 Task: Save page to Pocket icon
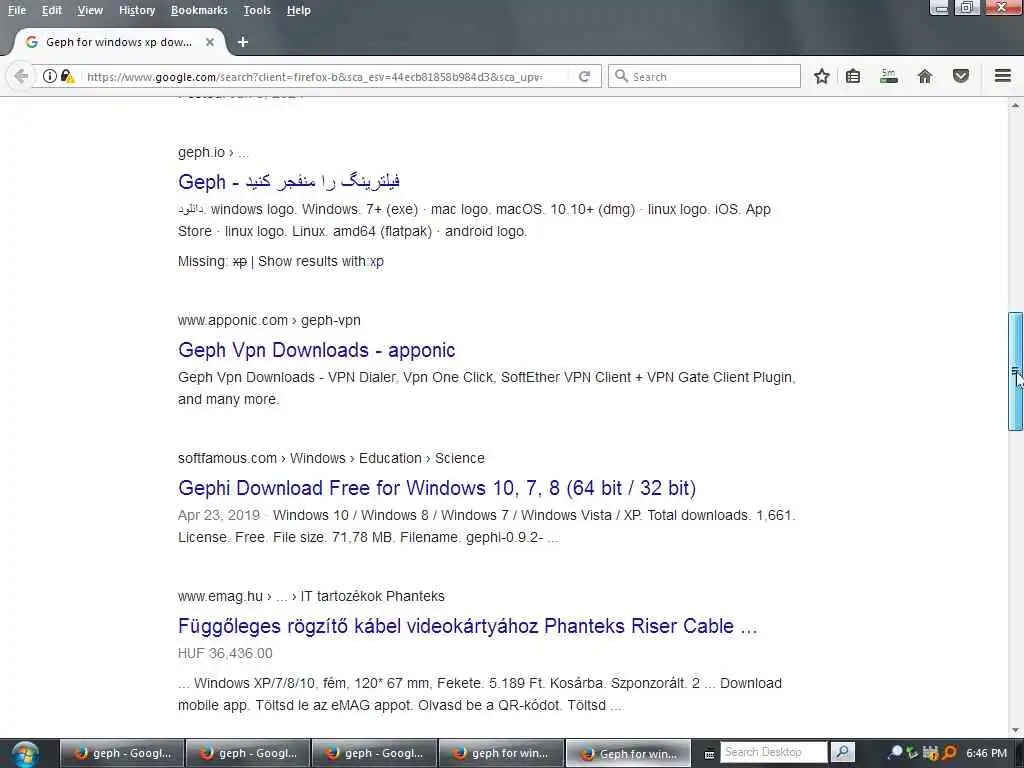[961, 76]
